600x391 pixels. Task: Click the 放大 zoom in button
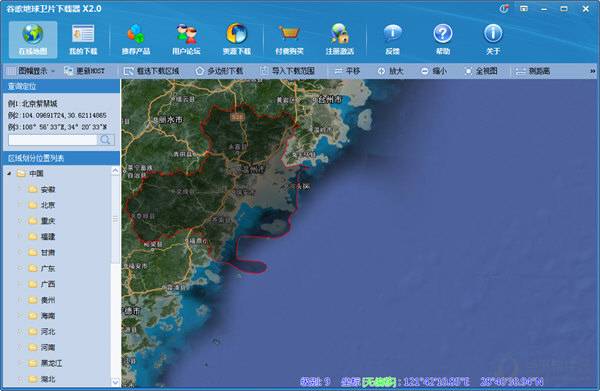tap(391, 71)
